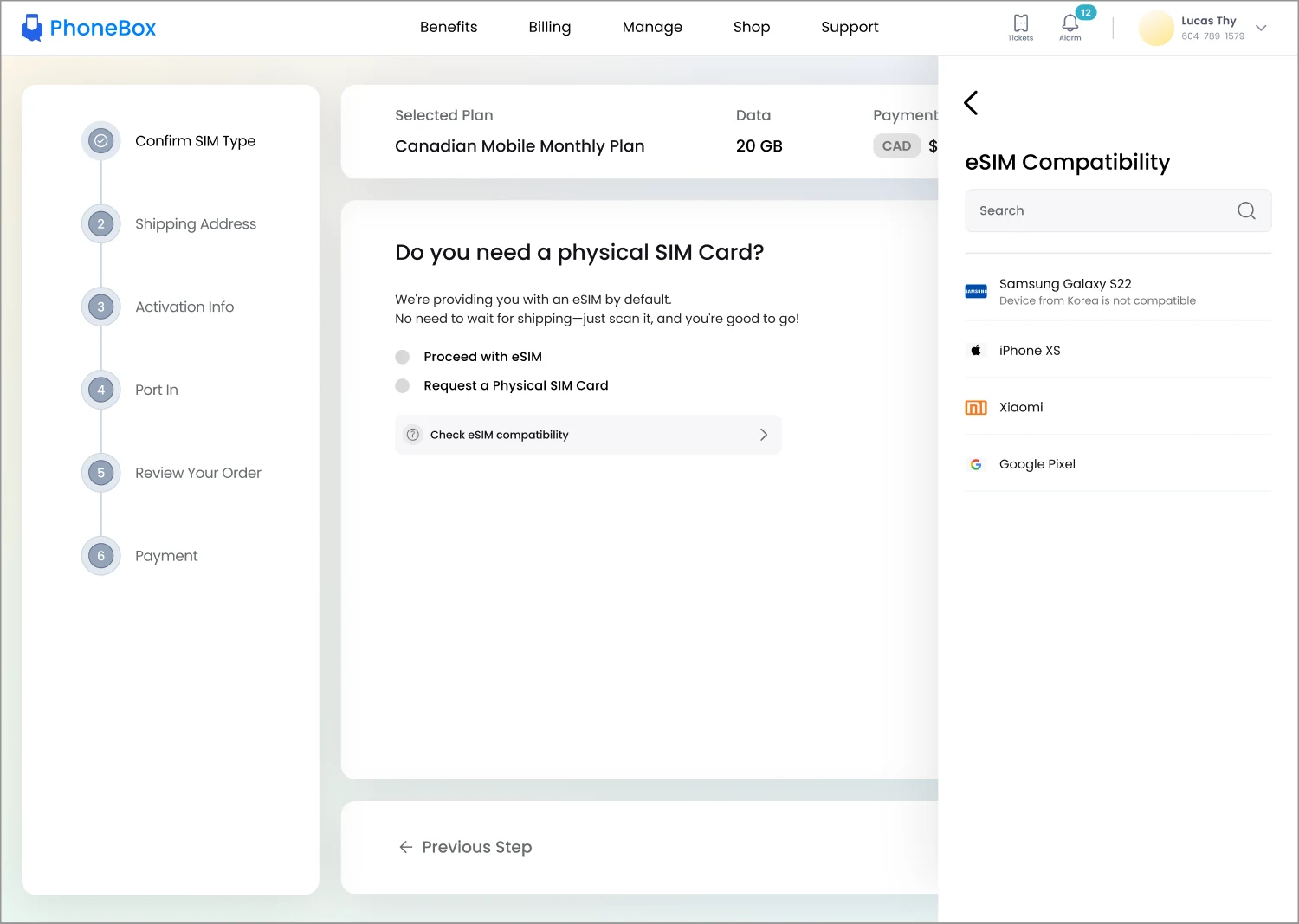Focus the eSIM compatibility Search field
Screen dimensions: 1299x924
(x=1118, y=210)
